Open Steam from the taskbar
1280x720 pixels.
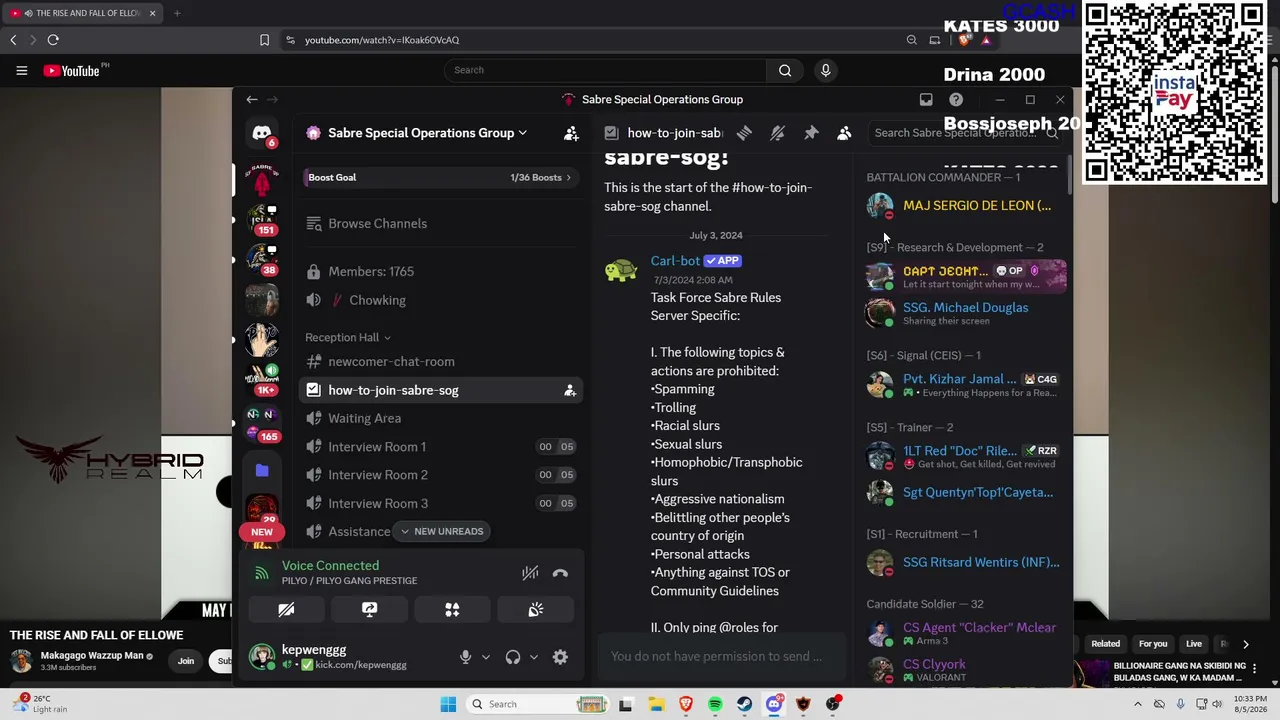(744, 704)
